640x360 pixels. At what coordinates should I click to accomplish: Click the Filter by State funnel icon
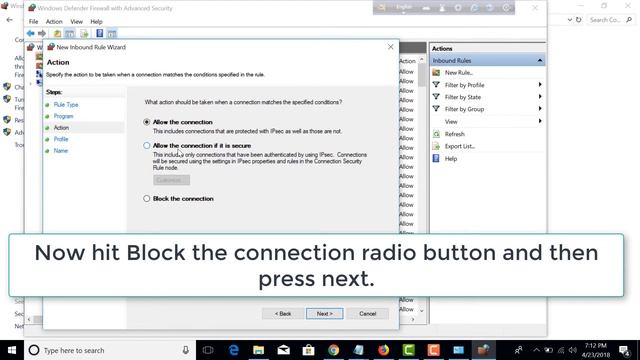436,97
